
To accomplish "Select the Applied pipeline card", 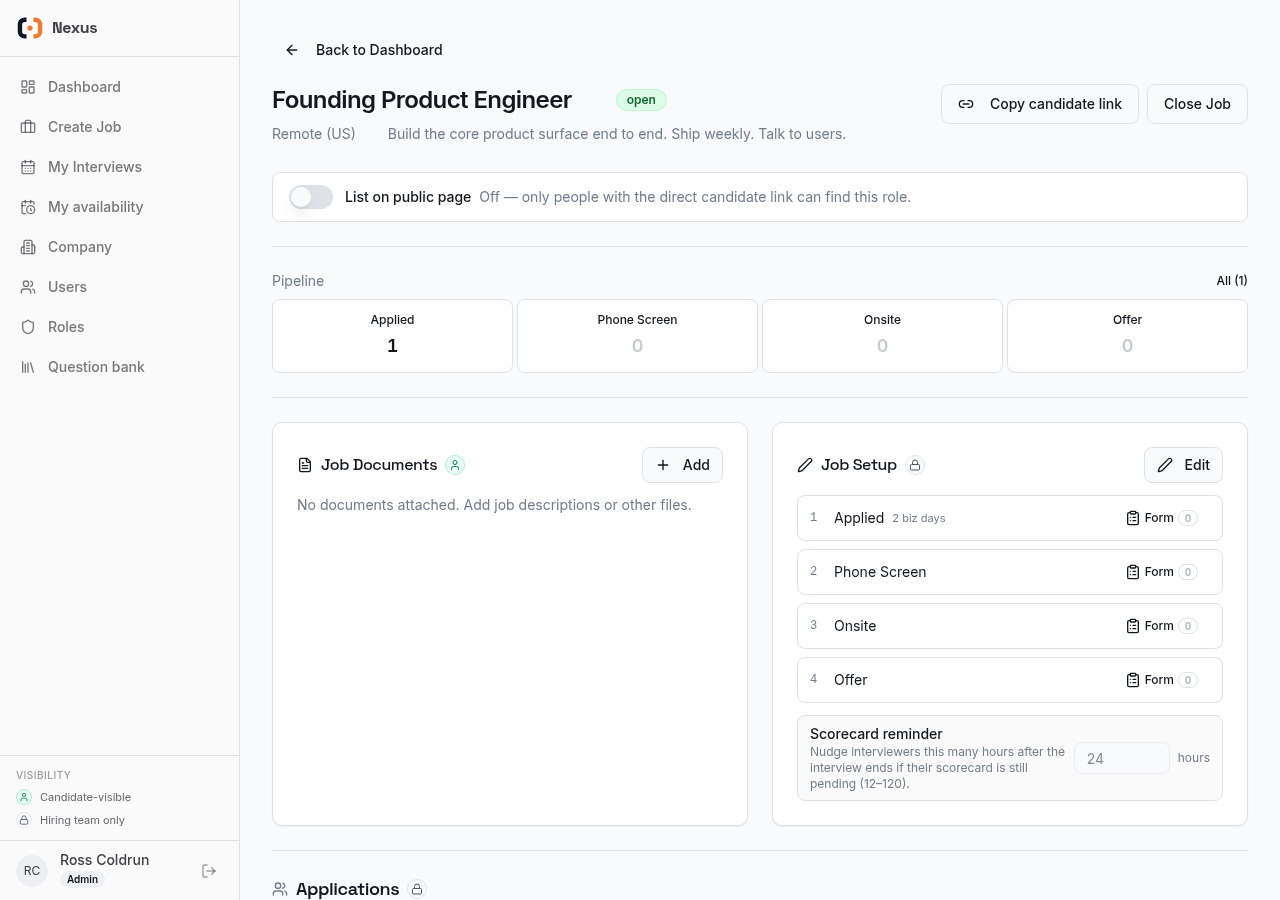I will [392, 336].
